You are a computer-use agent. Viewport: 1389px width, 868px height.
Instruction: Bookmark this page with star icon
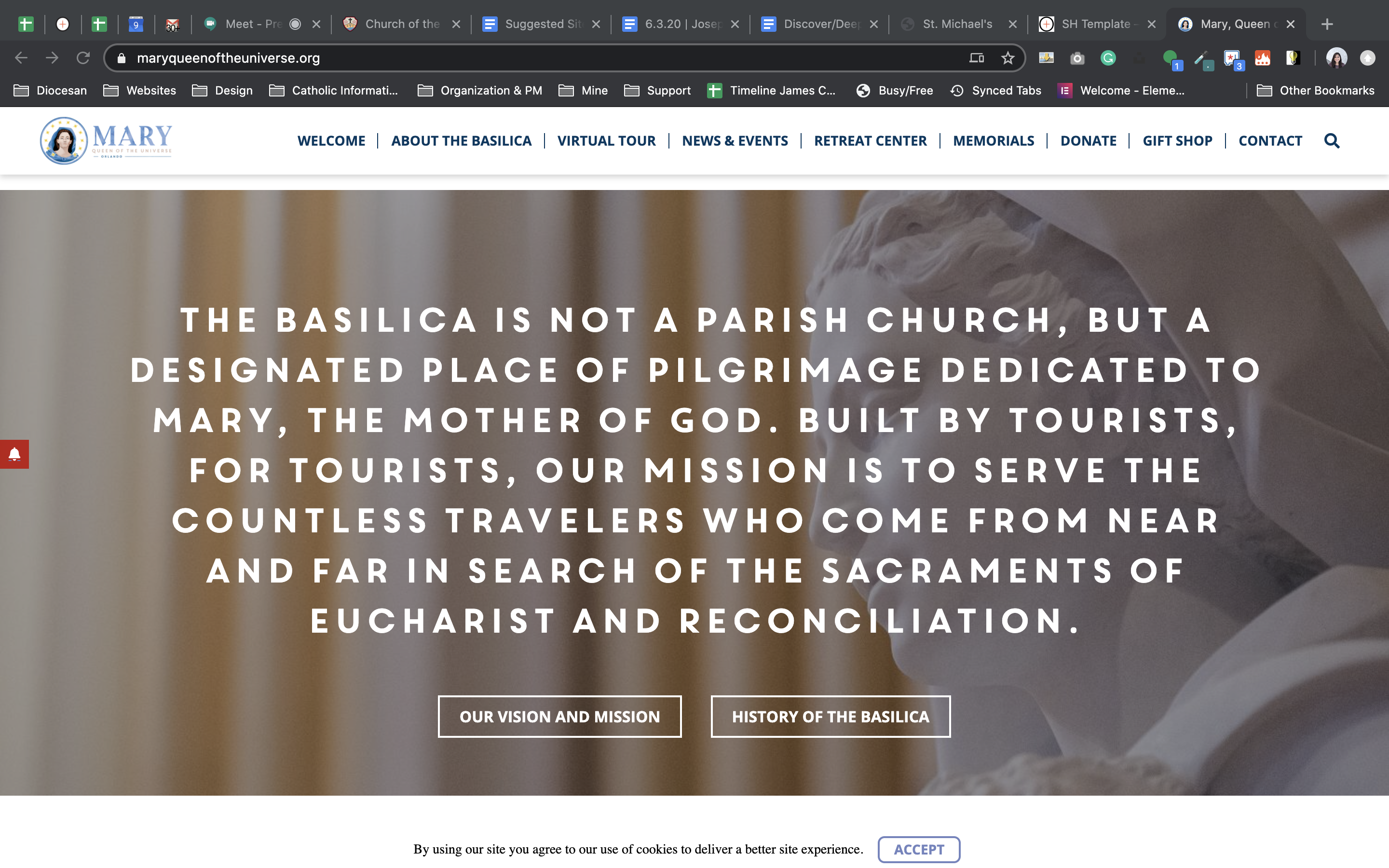tap(1008, 58)
